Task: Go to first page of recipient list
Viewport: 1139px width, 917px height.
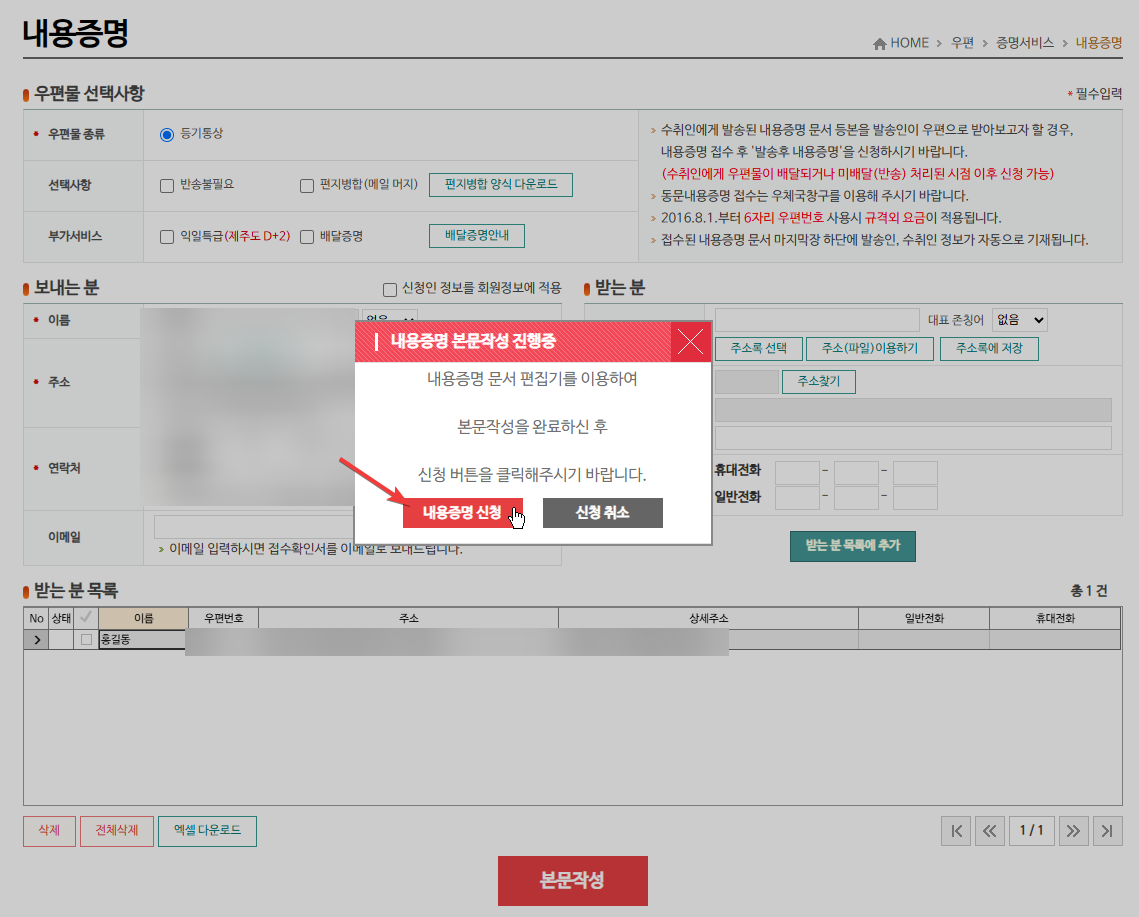Action: coord(957,831)
